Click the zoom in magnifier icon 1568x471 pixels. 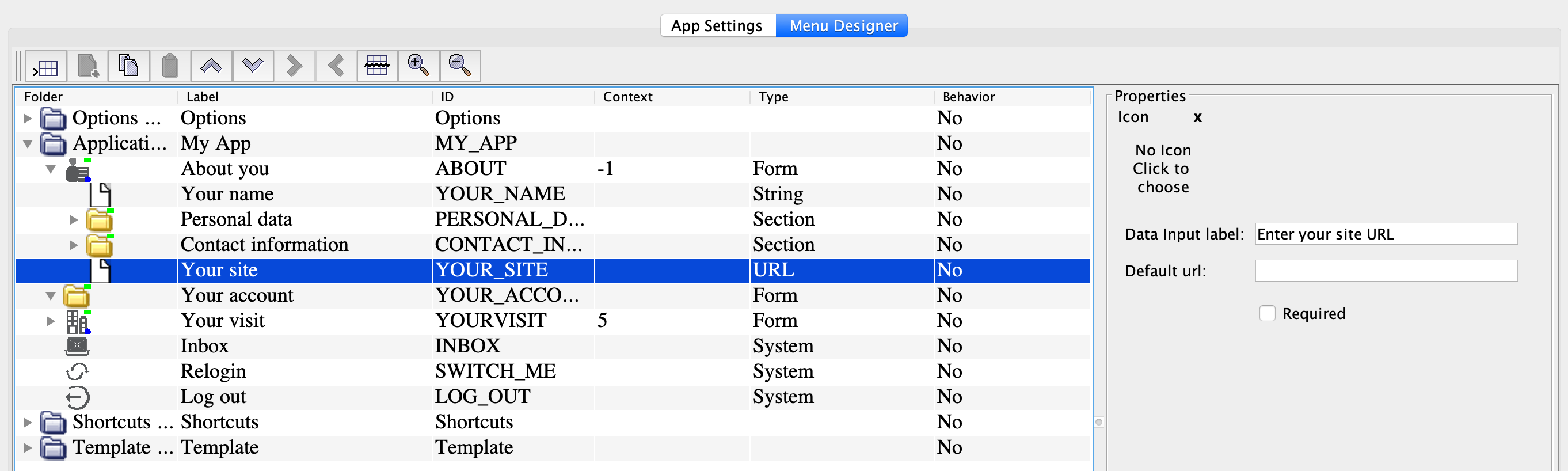[418, 66]
